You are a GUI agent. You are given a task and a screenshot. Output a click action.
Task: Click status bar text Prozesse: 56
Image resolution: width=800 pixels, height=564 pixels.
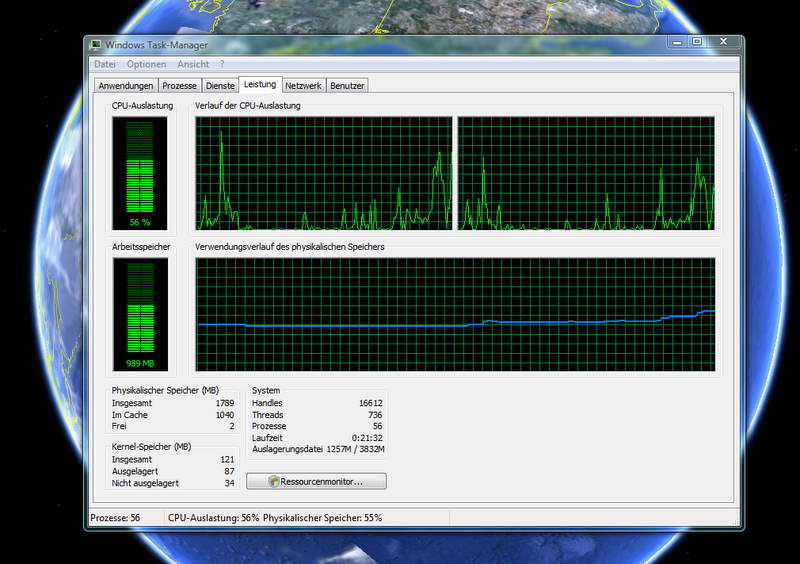(x=115, y=518)
